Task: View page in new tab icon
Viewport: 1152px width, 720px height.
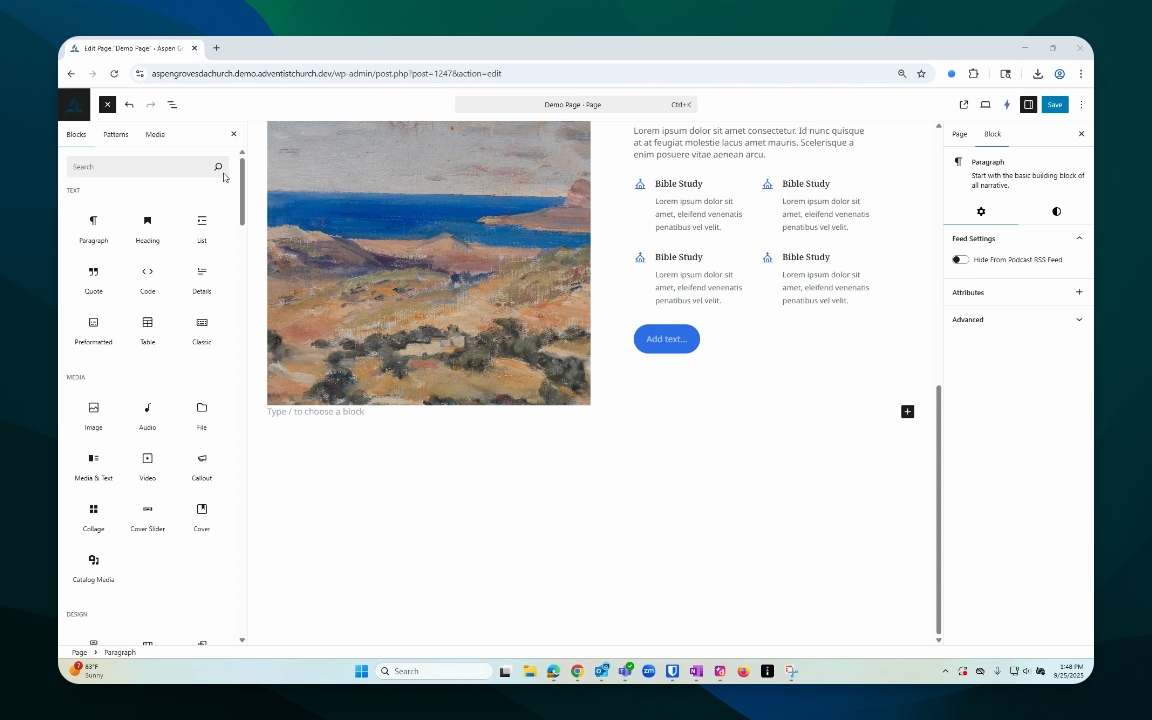Action: point(964,104)
